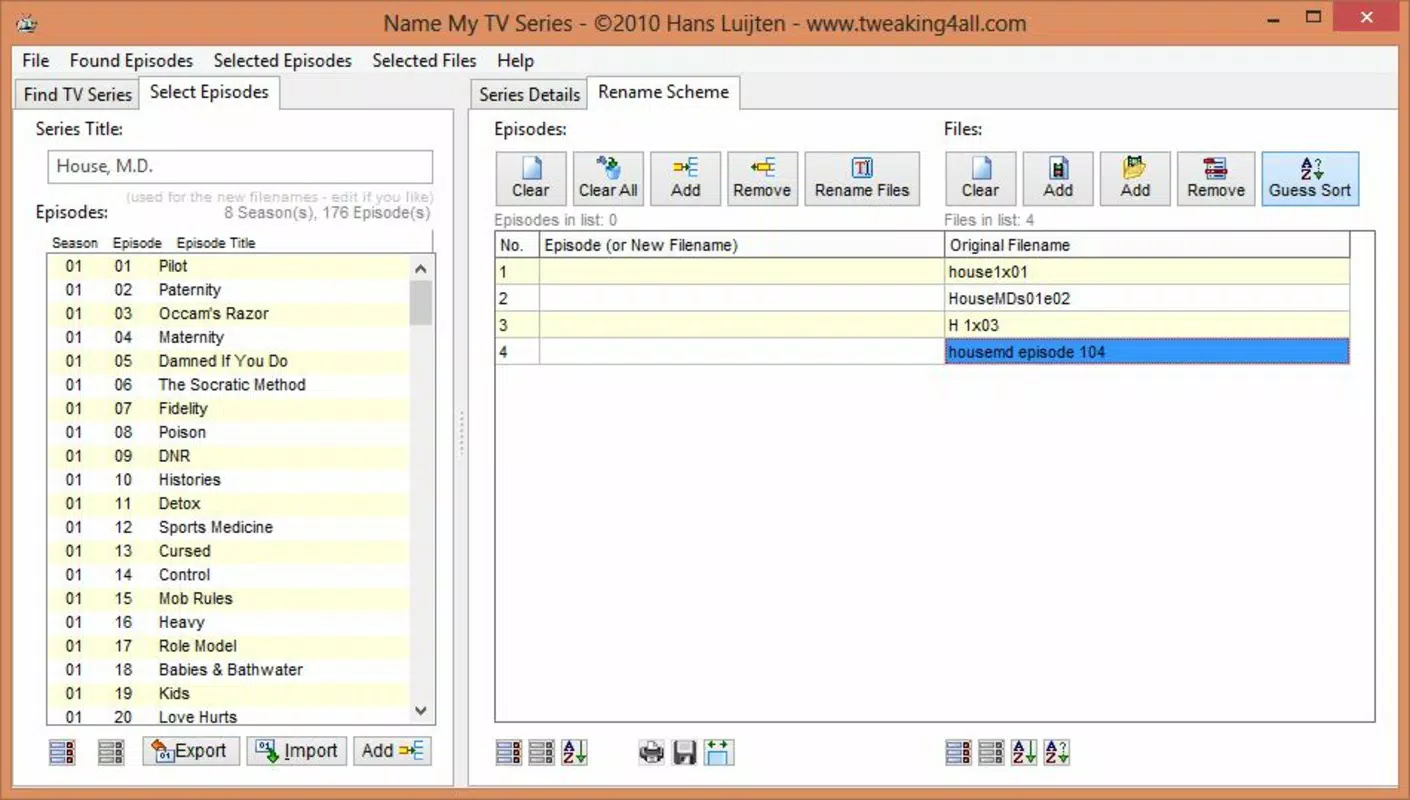This screenshot has width=1410, height=800.
Task: Select the Pilot episode row
Action: [229, 266]
